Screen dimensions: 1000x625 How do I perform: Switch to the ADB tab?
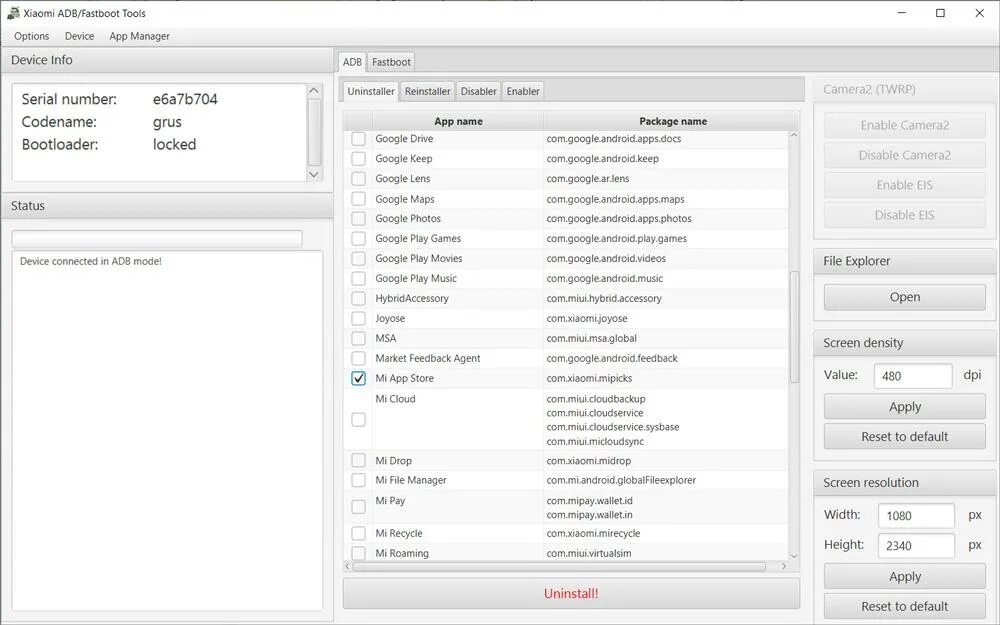click(352, 62)
